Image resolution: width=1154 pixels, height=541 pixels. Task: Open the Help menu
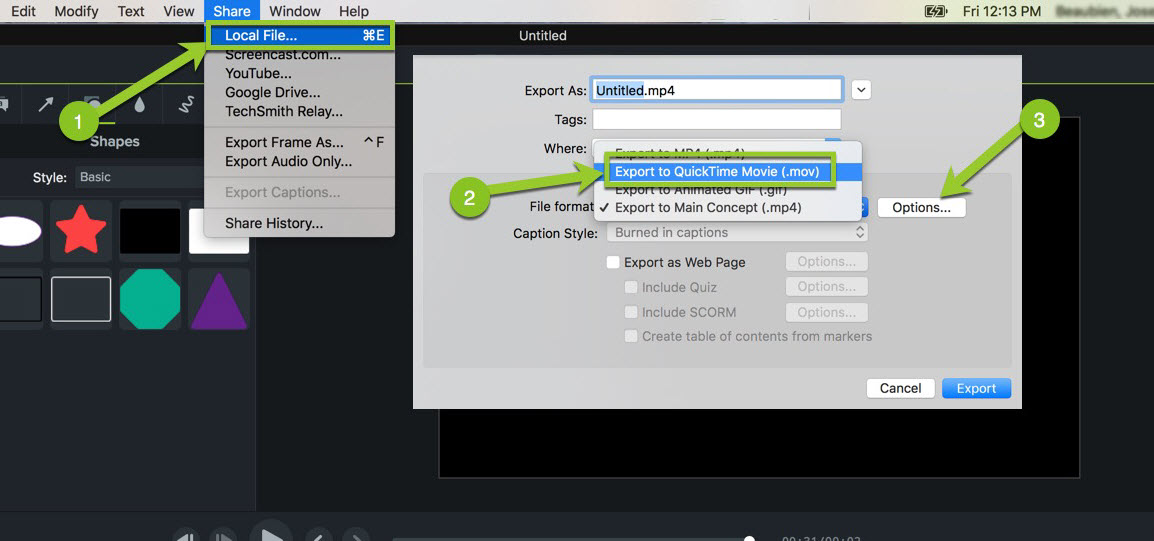tap(353, 11)
